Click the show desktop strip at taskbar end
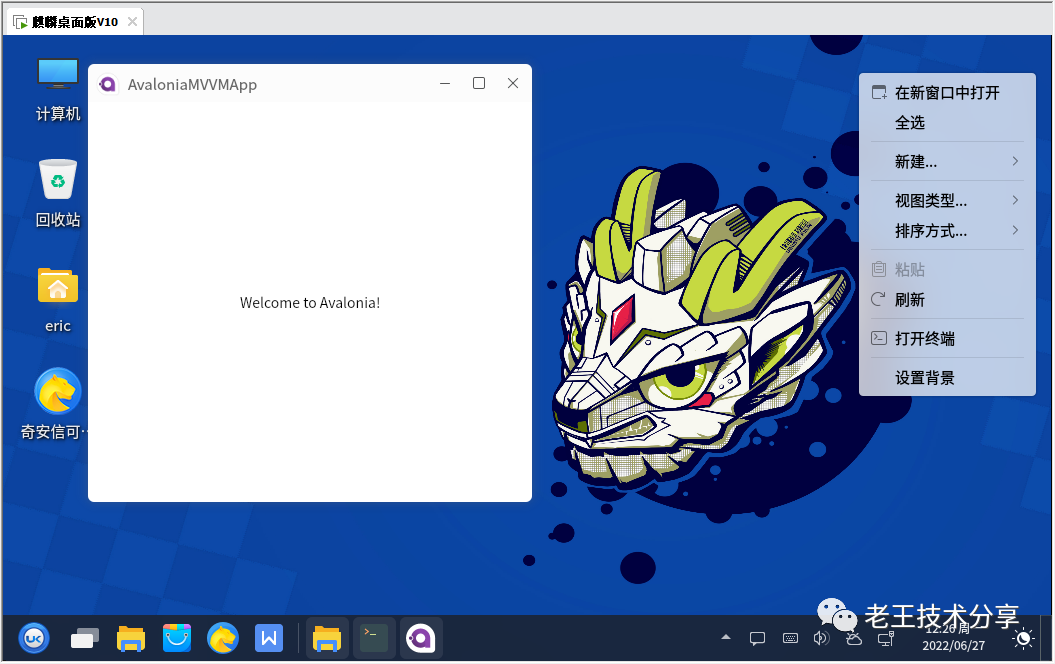The height and width of the screenshot is (664, 1055). 1047,638
